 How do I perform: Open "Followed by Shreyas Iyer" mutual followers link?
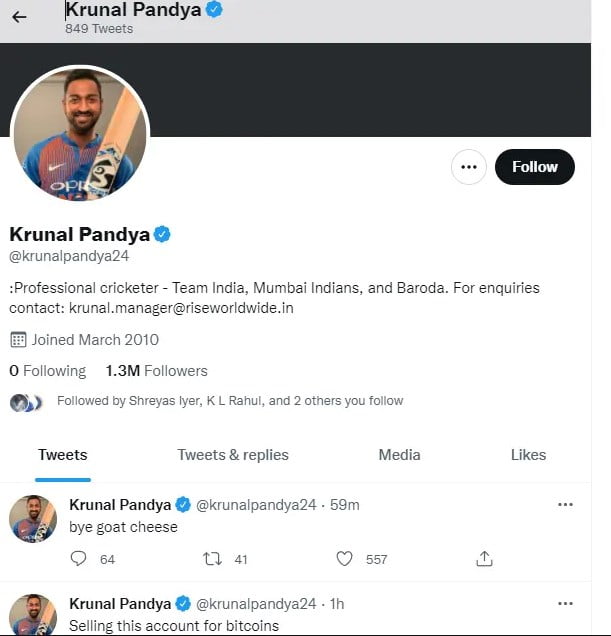[x=230, y=401]
